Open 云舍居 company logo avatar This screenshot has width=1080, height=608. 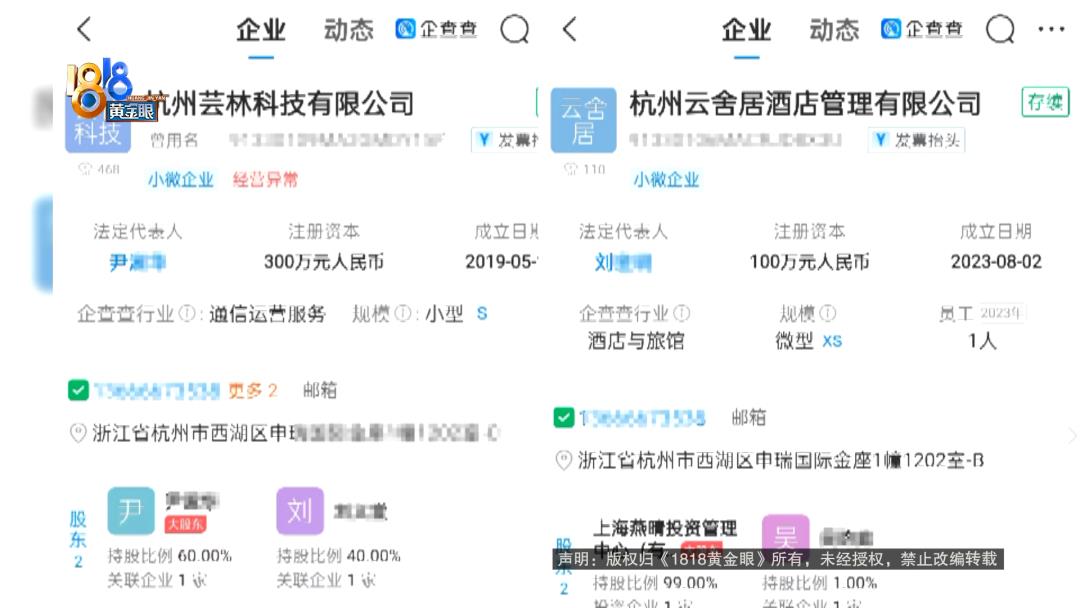[x=583, y=120]
